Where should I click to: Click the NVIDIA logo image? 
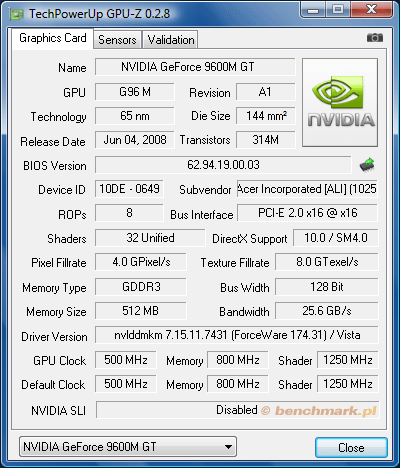tap(340, 103)
